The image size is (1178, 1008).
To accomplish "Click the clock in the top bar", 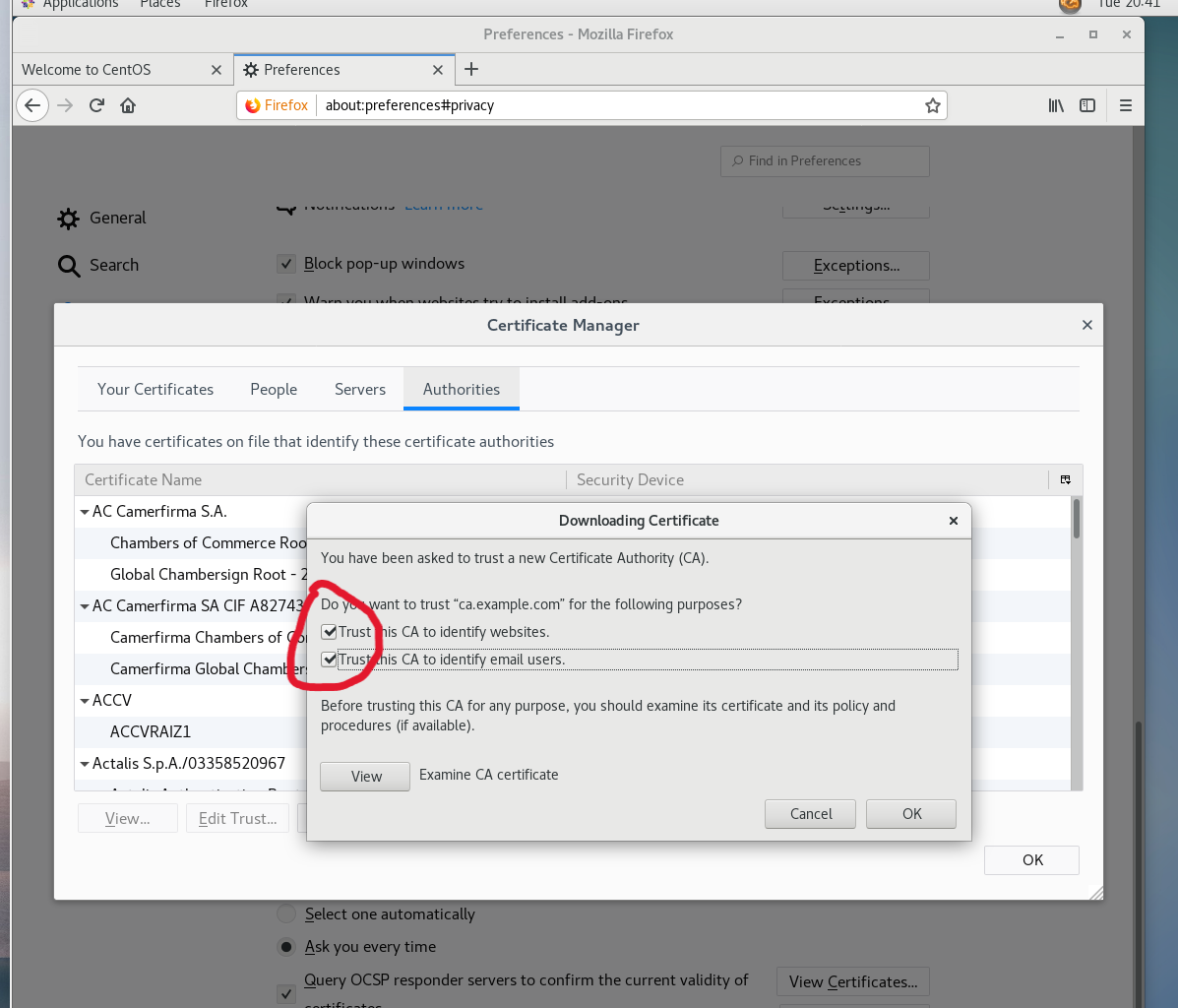I will pyautogui.click(x=1129, y=5).
